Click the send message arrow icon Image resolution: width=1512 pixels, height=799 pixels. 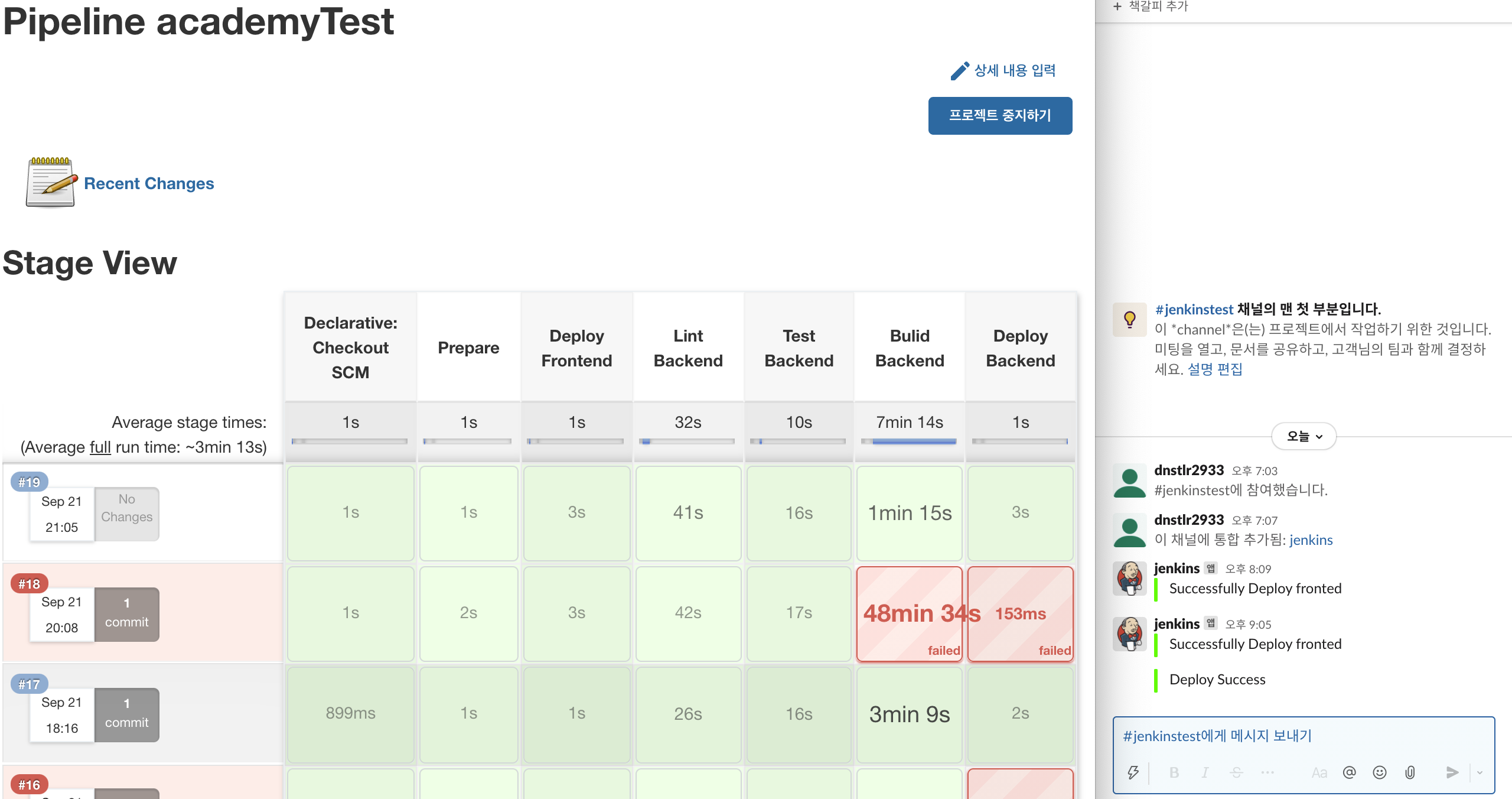pos(1452,772)
